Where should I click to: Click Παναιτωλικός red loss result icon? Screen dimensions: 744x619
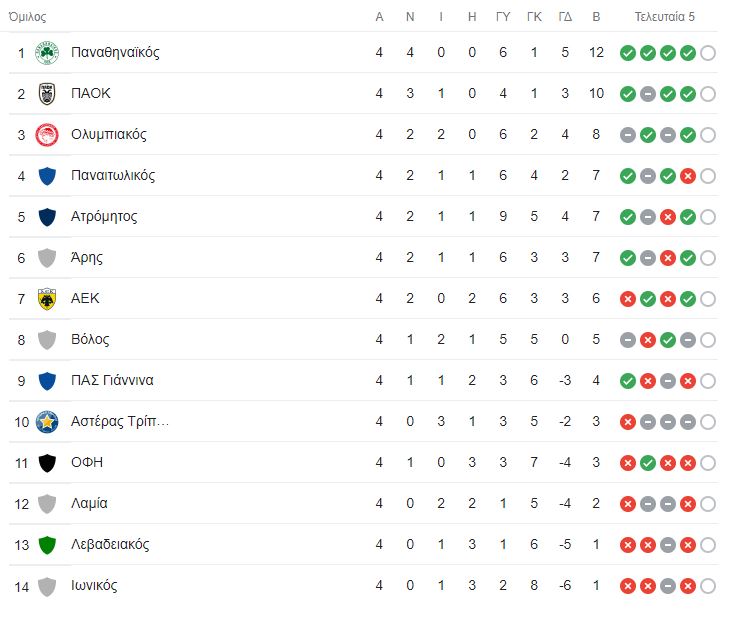[x=688, y=176]
